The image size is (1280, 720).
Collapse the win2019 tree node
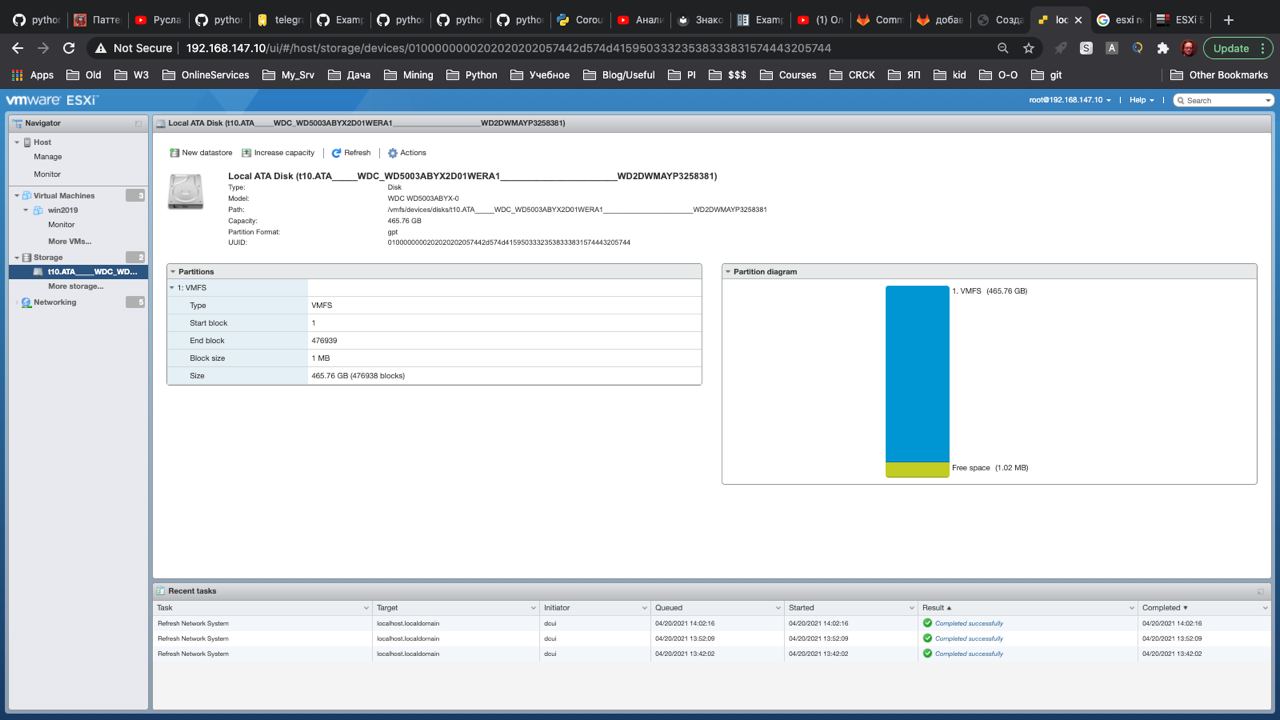pyautogui.click(x=28, y=210)
